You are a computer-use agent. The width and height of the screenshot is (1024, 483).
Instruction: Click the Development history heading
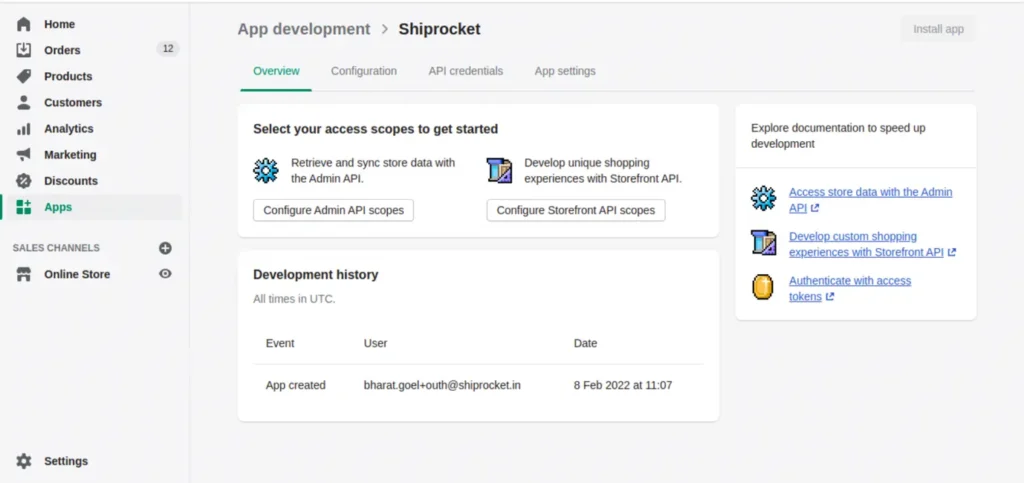(315, 275)
